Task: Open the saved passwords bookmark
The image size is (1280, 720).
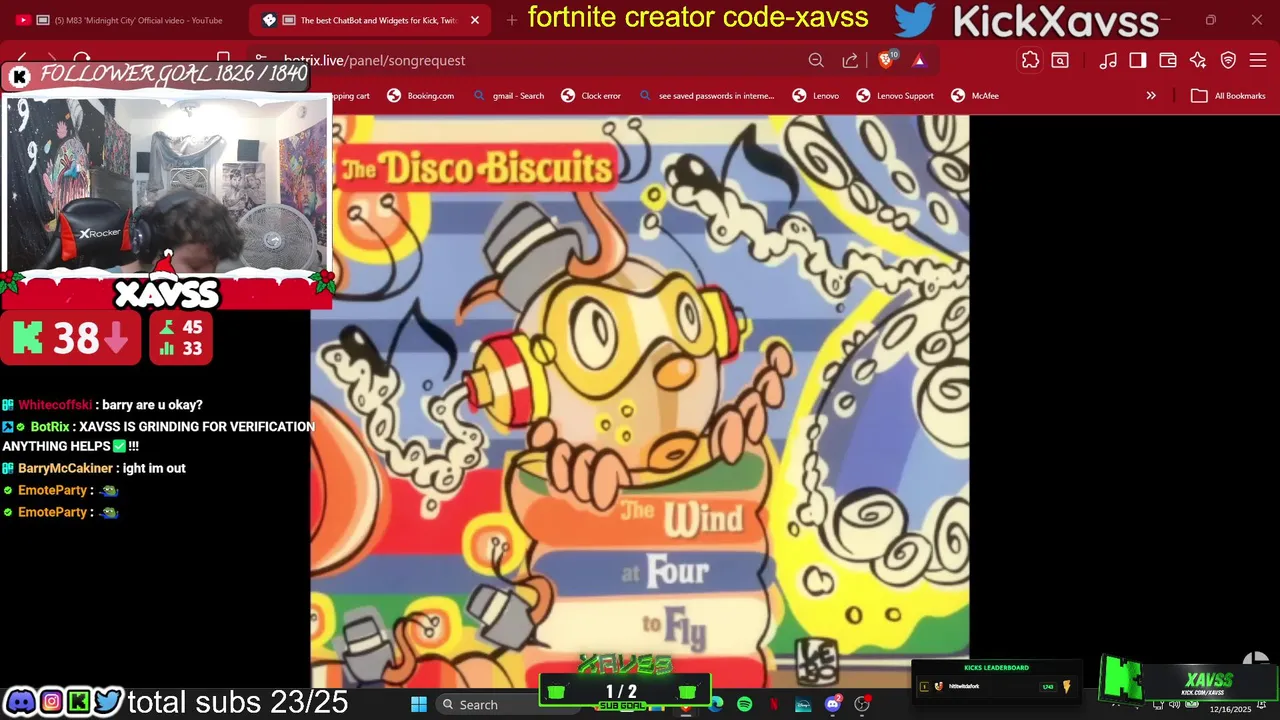Action: (x=707, y=96)
